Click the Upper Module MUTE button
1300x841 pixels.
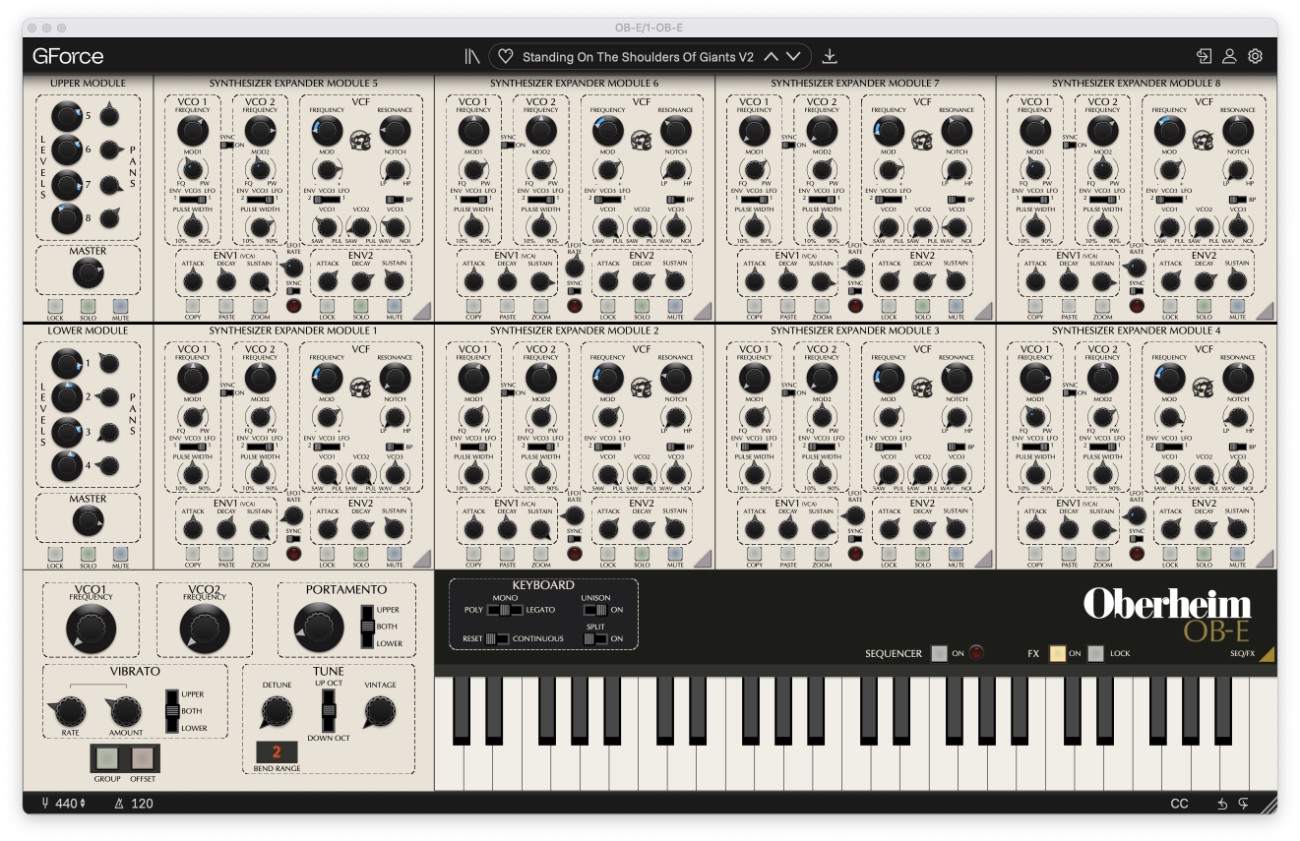121,305
